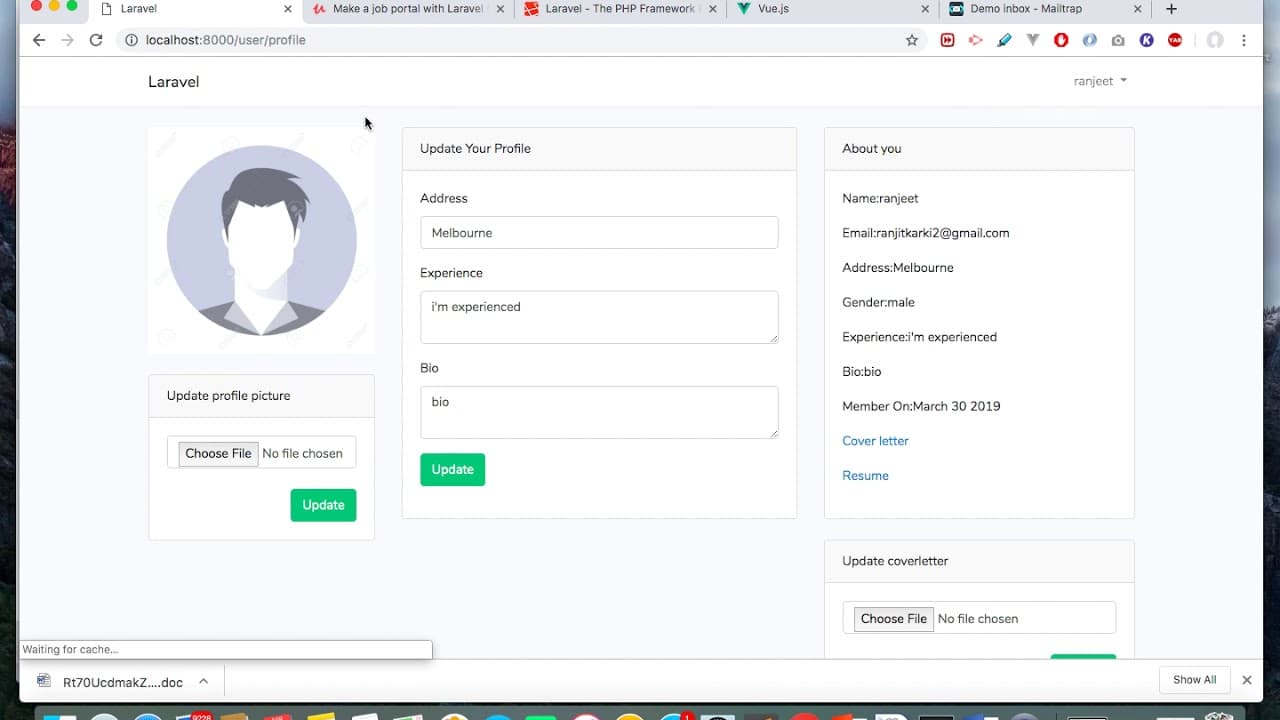Open the ranjeet user dropdown
The width and height of the screenshot is (1280, 720).
(1100, 81)
